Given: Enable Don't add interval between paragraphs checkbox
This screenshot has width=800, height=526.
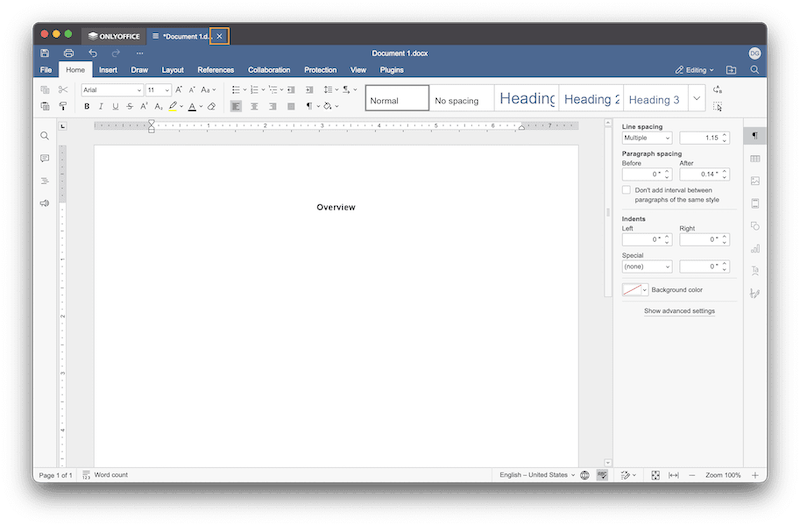Looking at the screenshot, I should coord(626,190).
